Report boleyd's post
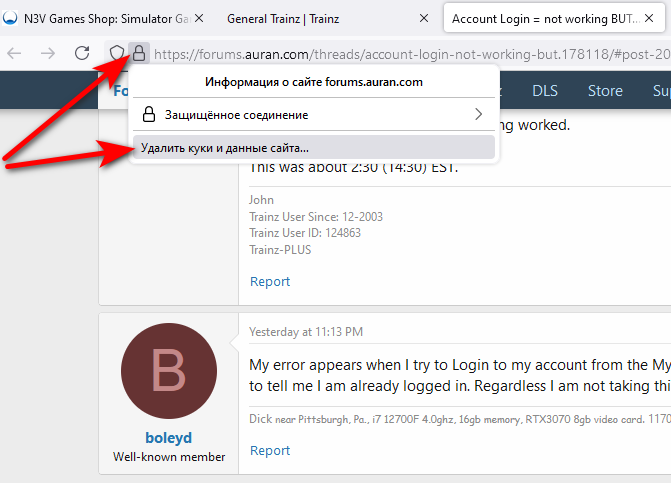Viewport: 671px width, 483px height. pos(270,450)
